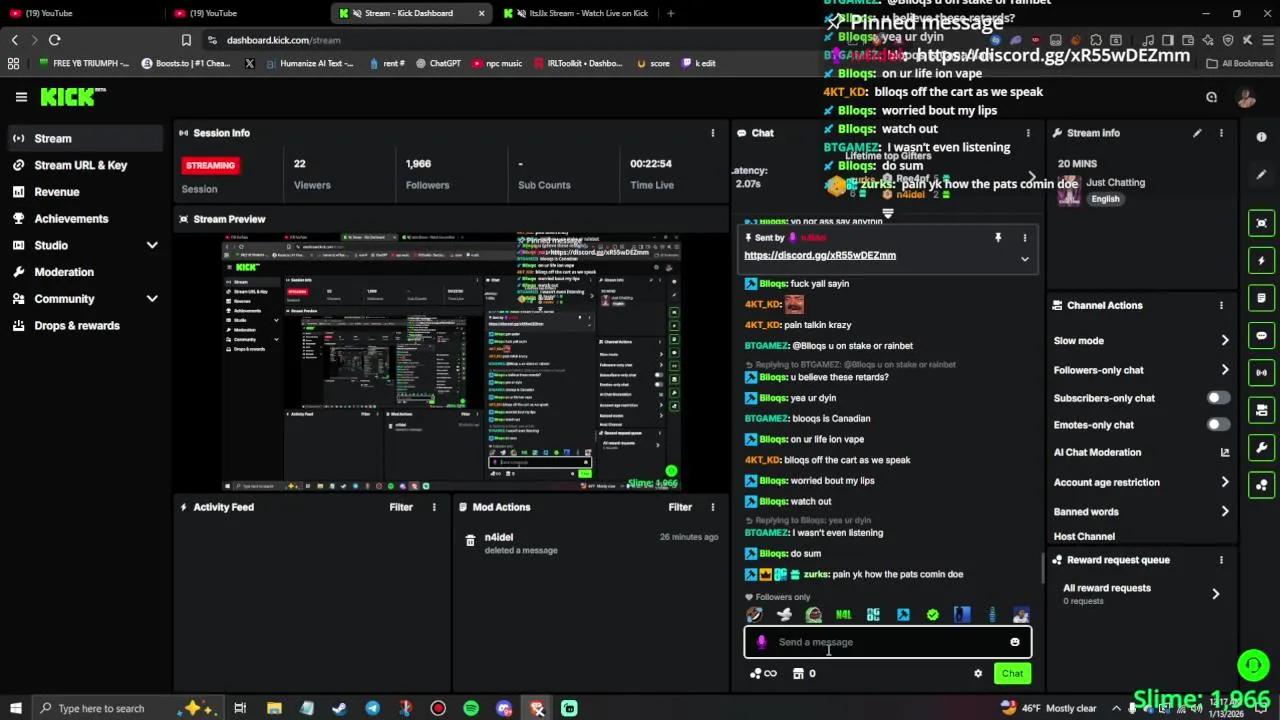Toggle Emotes-only chat switch

pos(1218,425)
